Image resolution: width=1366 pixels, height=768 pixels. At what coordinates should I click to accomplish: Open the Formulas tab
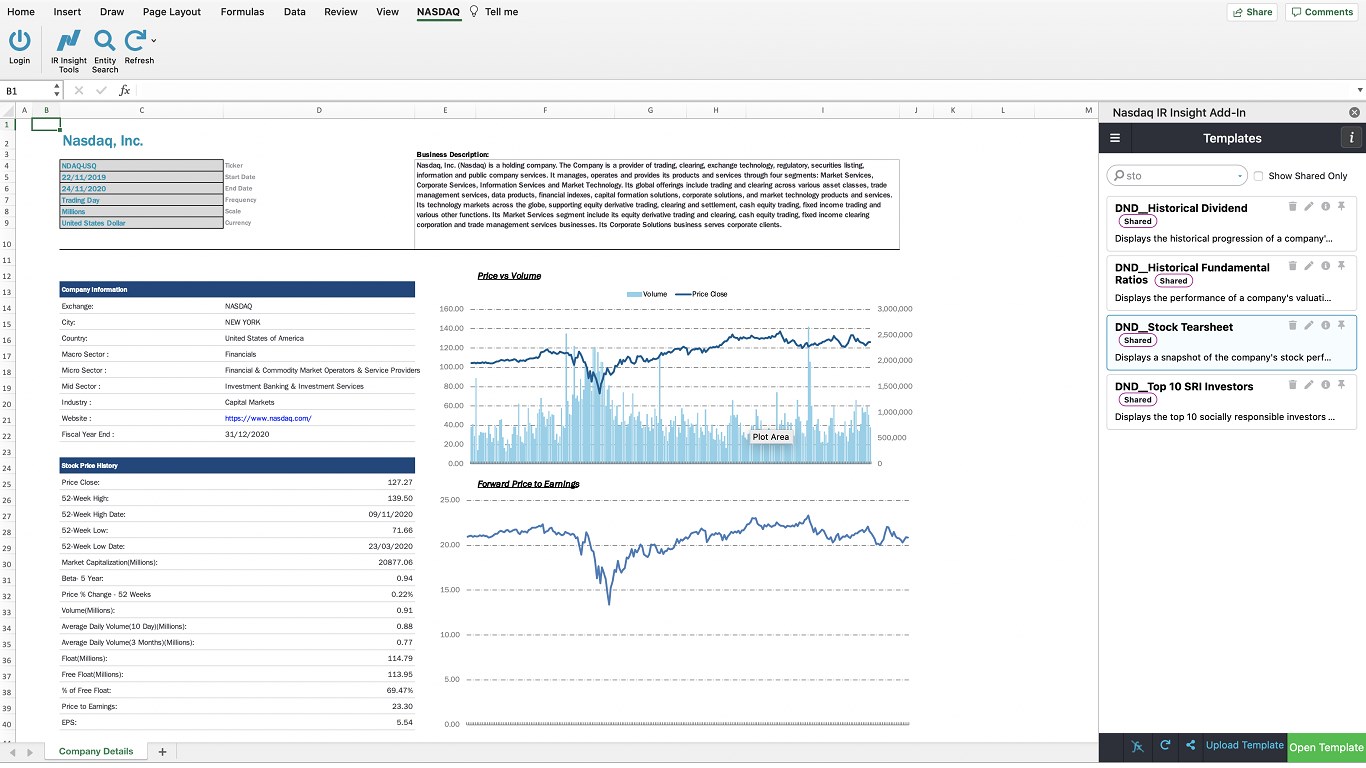point(242,12)
